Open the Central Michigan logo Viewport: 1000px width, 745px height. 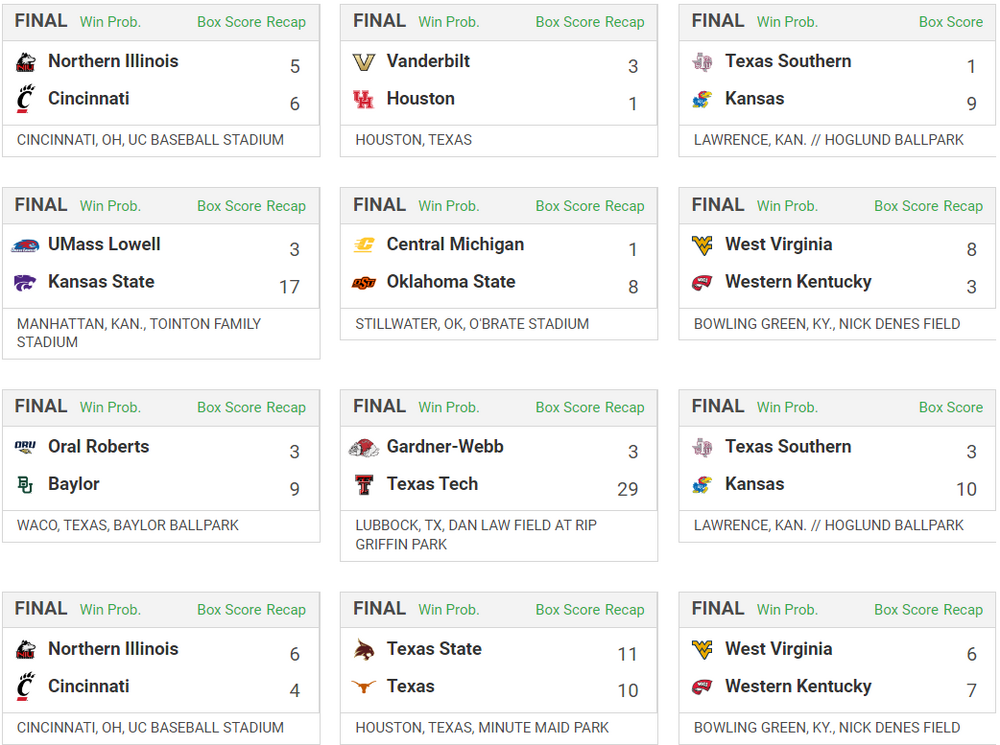(363, 245)
